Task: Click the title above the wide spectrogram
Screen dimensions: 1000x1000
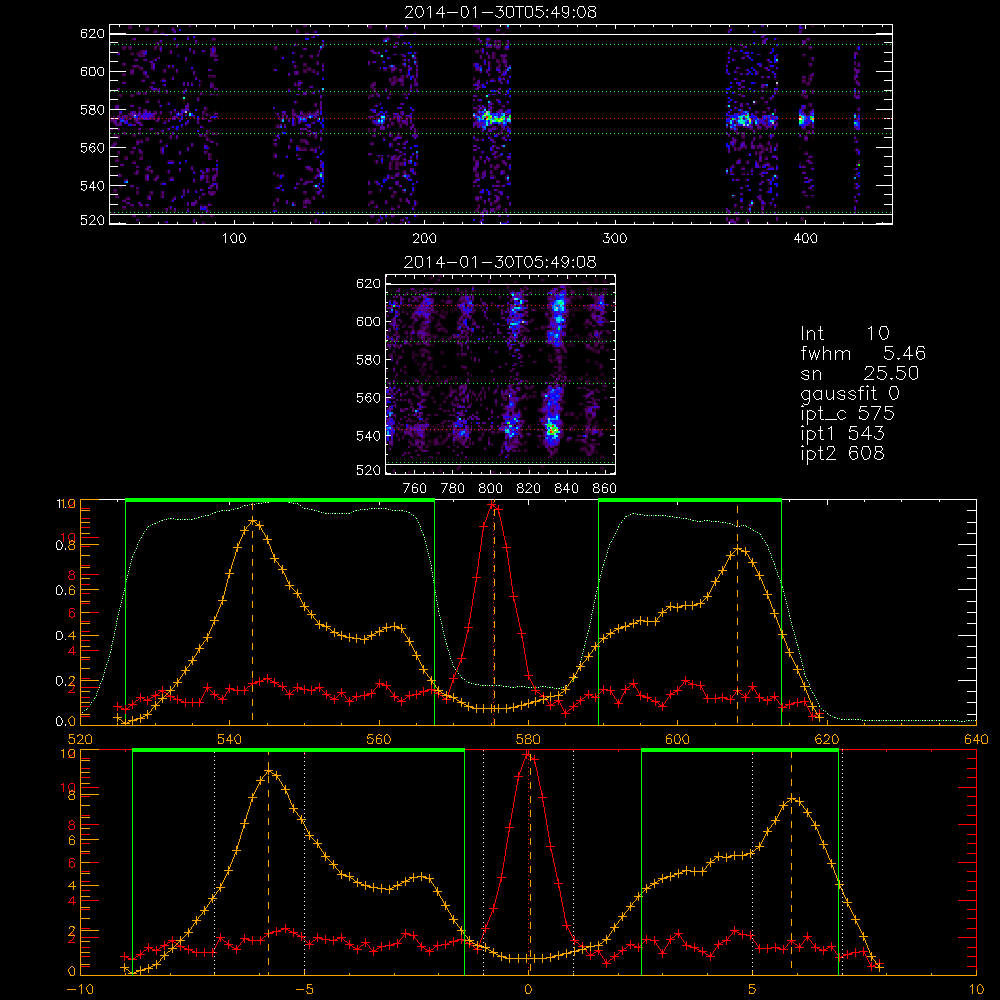Action: click(x=501, y=12)
